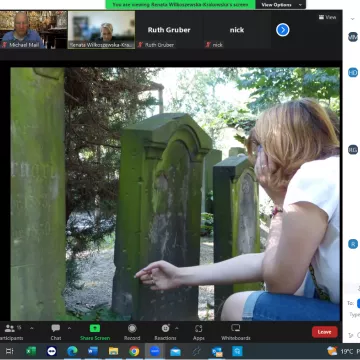Open the View Options dropdown

pyautogui.click(x=281, y=5)
